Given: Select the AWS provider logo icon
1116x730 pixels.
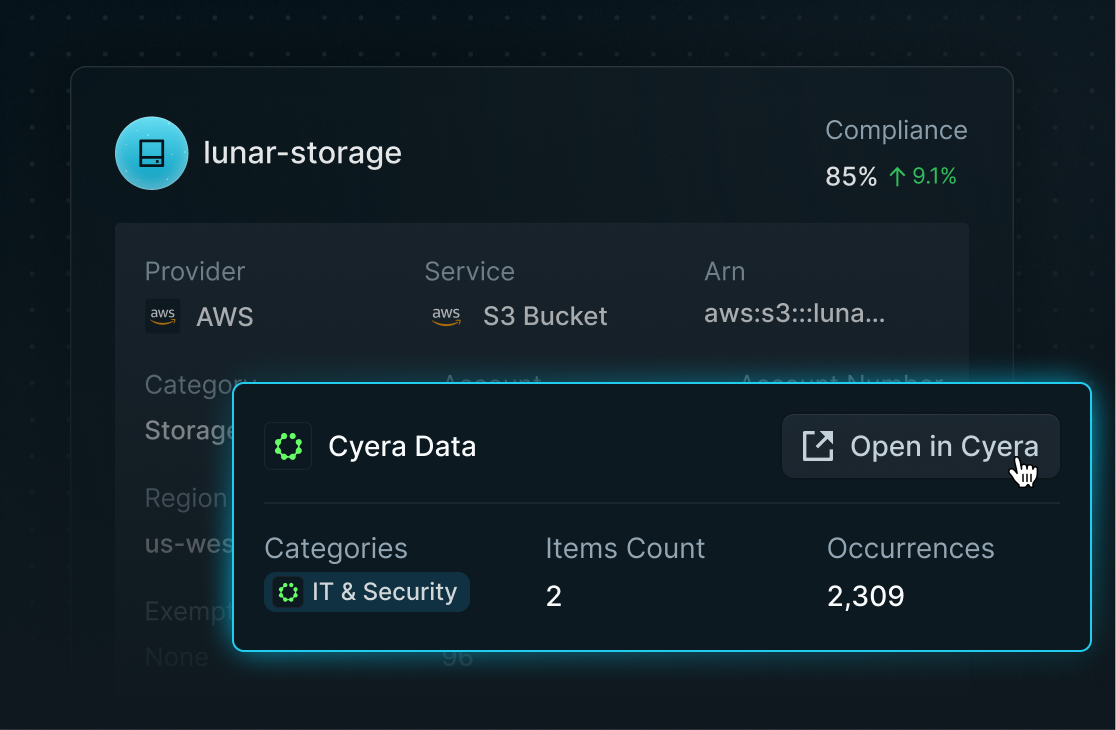Looking at the screenshot, I should [x=162, y=316].
